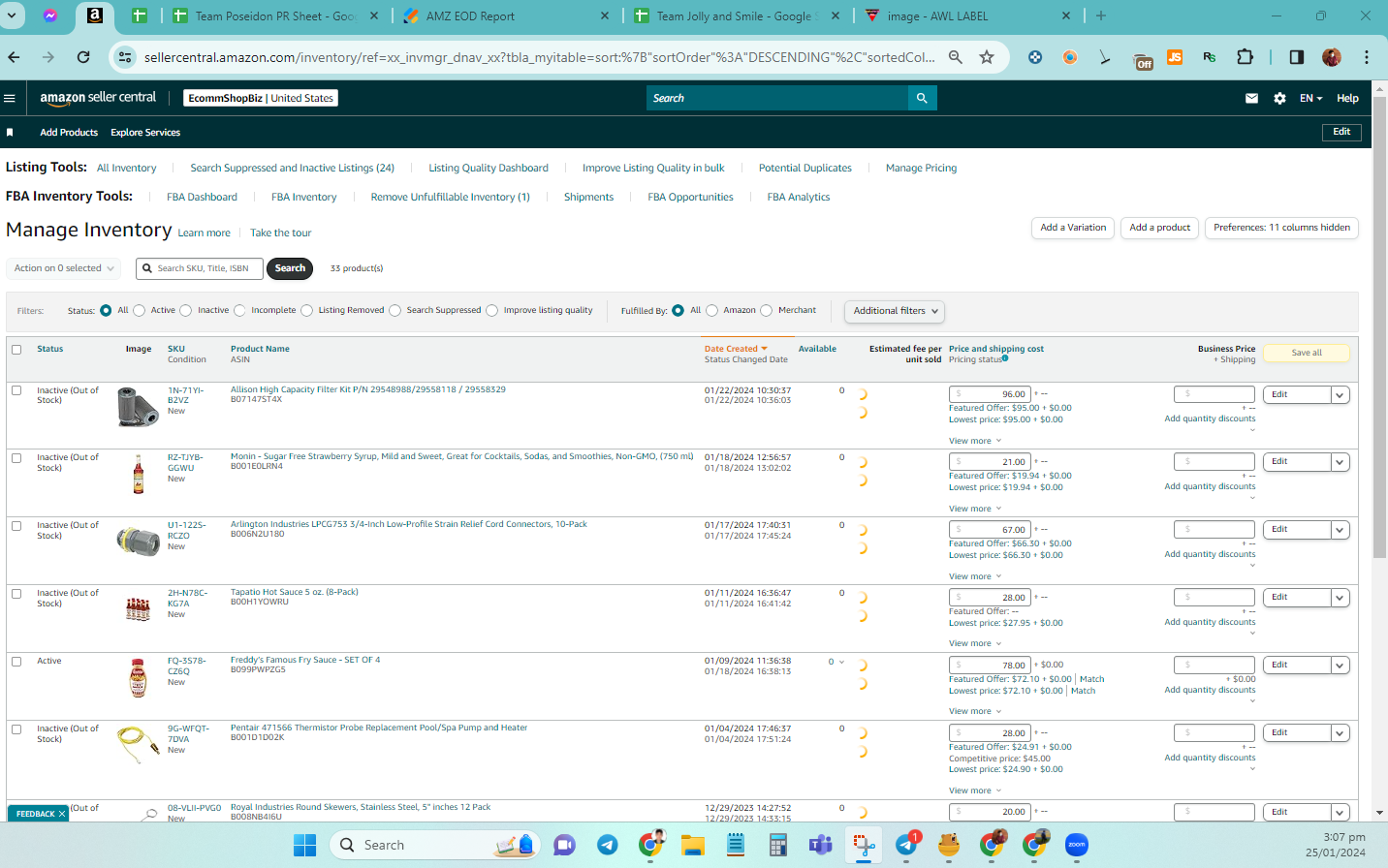The height and width of the screenshot is (868, 1388).
Task: Click the Add a product button
Action: coord(1159,228)
